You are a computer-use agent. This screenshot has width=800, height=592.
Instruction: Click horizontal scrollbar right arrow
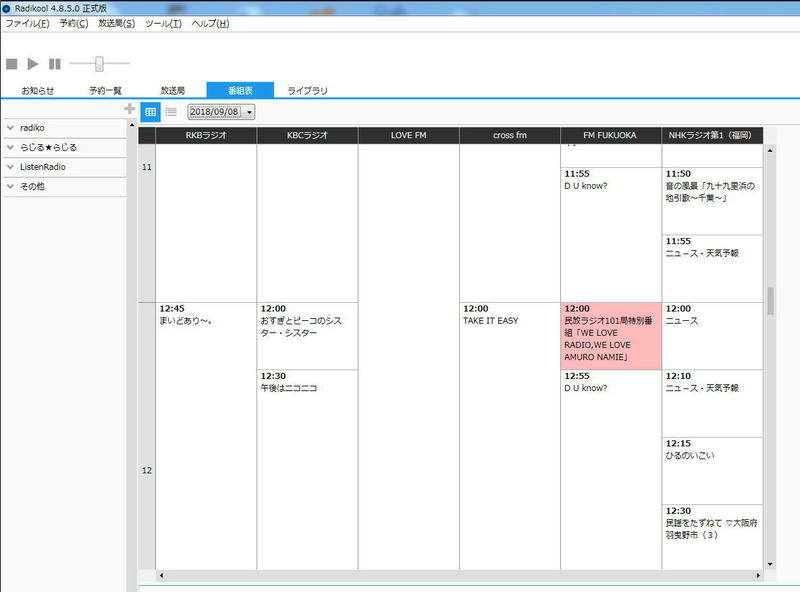point(758,575)
